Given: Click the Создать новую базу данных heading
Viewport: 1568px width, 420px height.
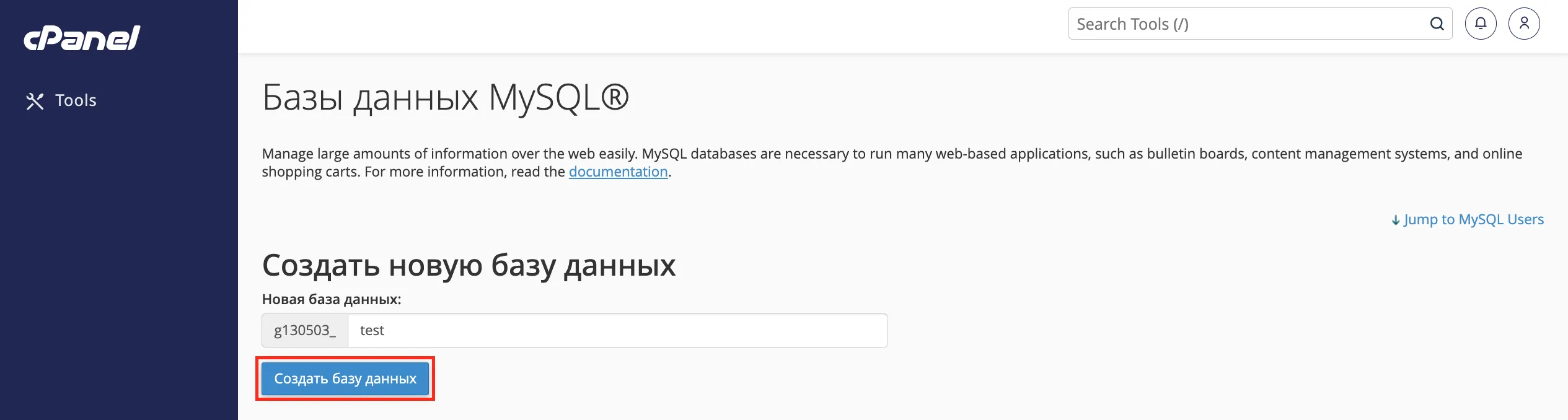Looking at the screenshot, I should pos(469,265).
